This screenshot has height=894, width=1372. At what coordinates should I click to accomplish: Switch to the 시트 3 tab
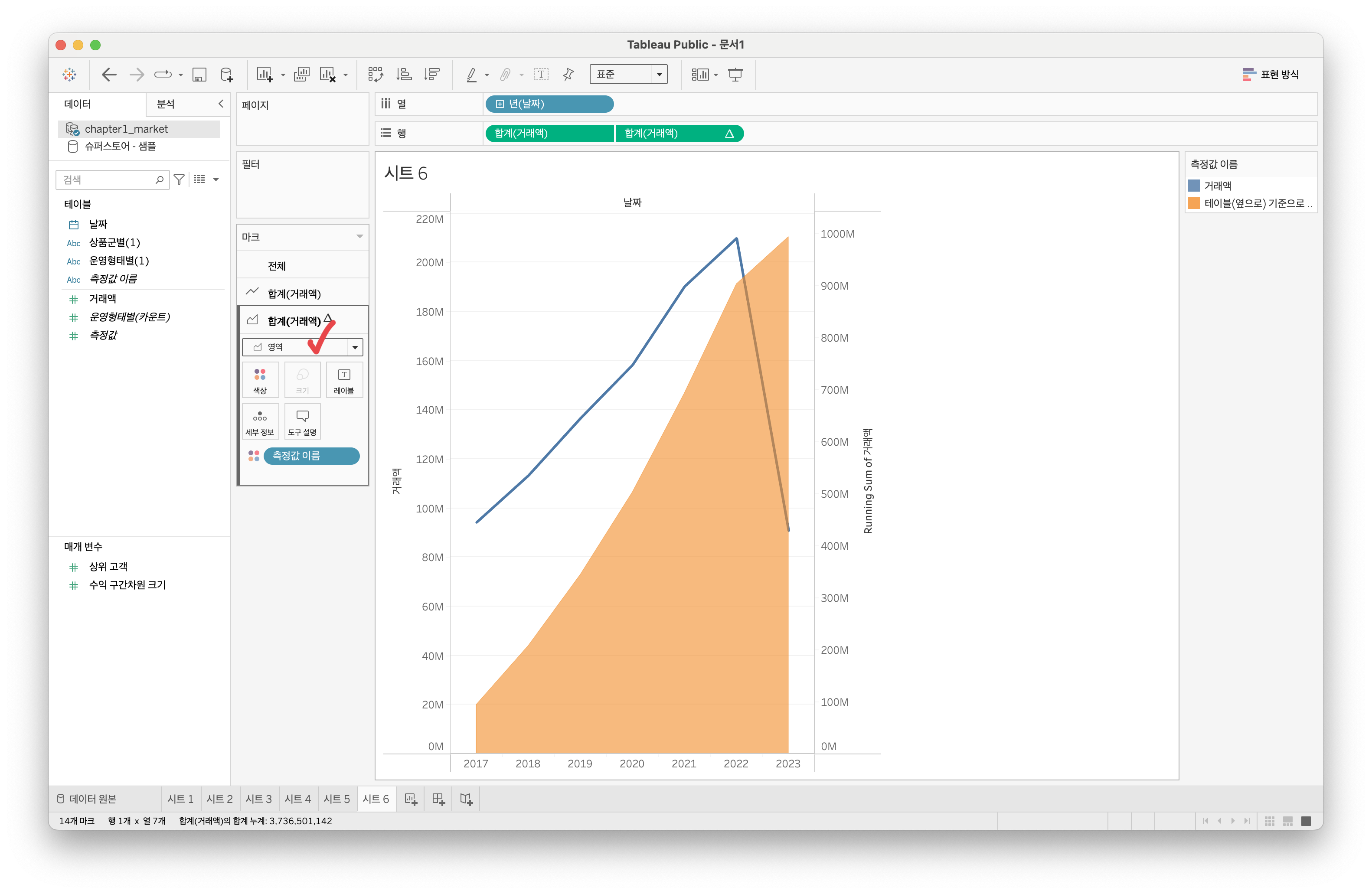tap(258, 799)
